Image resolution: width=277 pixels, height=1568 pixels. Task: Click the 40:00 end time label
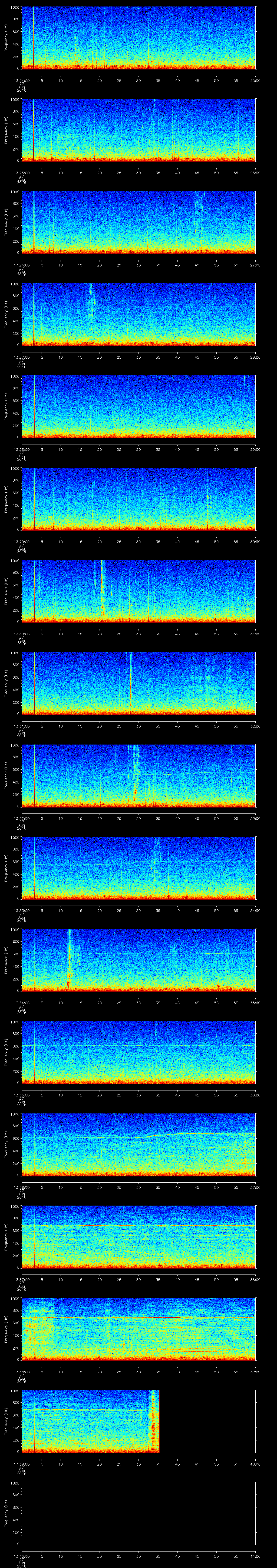coord(256,1464)
